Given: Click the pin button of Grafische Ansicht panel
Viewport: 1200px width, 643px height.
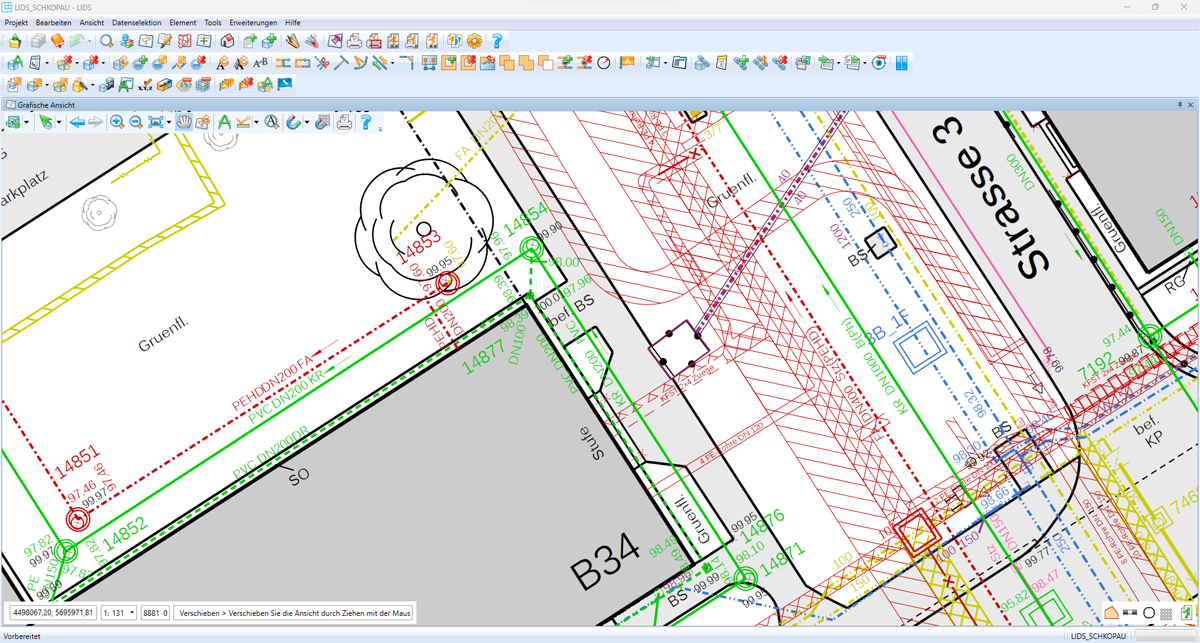Looking at the screenshot, I should pos(1179,104).
